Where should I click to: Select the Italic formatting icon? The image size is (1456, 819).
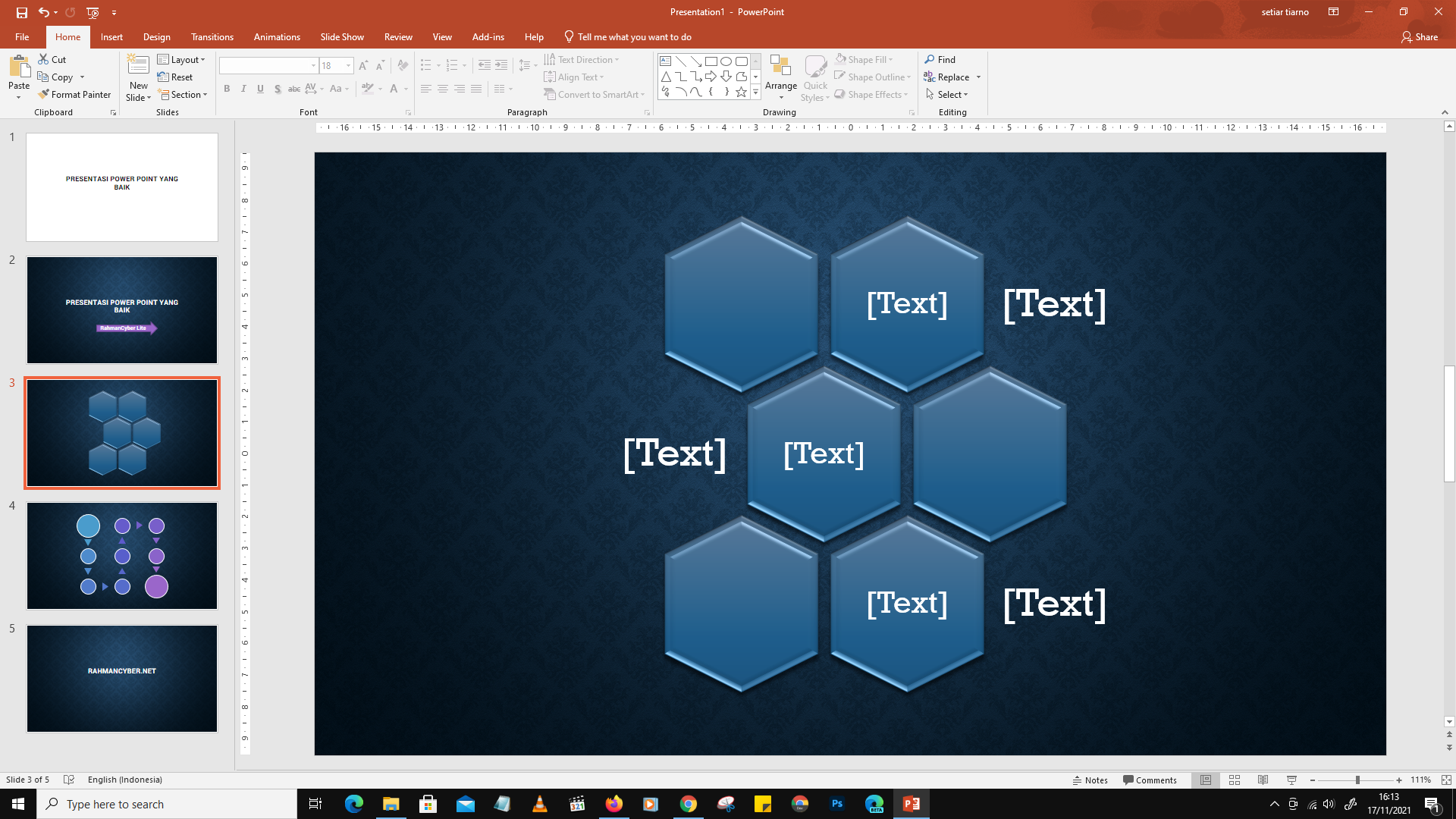[x=243, y=89]
